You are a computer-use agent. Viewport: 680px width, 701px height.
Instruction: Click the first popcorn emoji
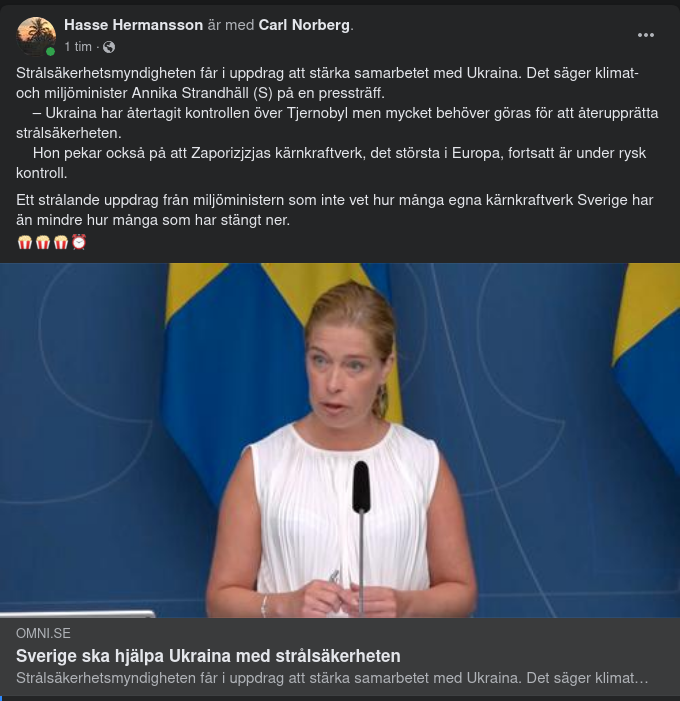25,242
